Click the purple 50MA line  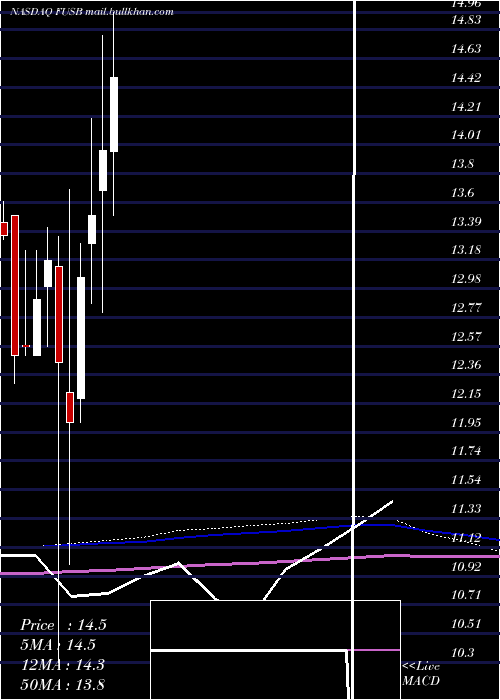[250, 564]
